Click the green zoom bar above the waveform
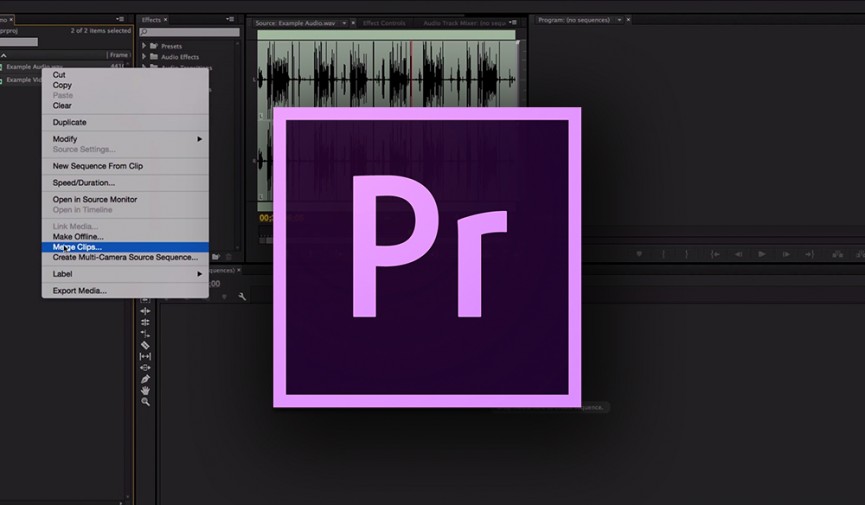Image resolution: width=865 pixels, height=505 pixels. point(386,35)
